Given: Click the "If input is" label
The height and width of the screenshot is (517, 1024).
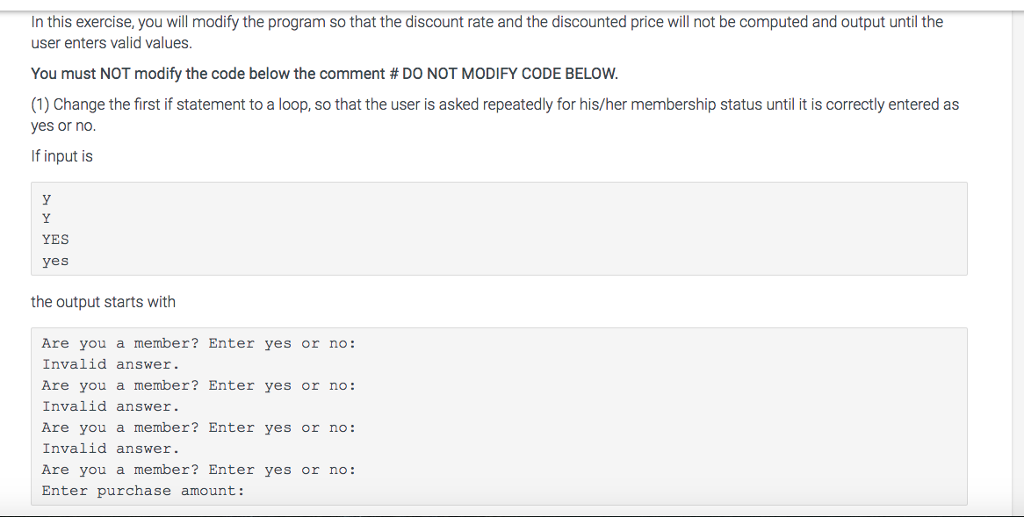Looking at the screenshot, I should click(62, 156).
